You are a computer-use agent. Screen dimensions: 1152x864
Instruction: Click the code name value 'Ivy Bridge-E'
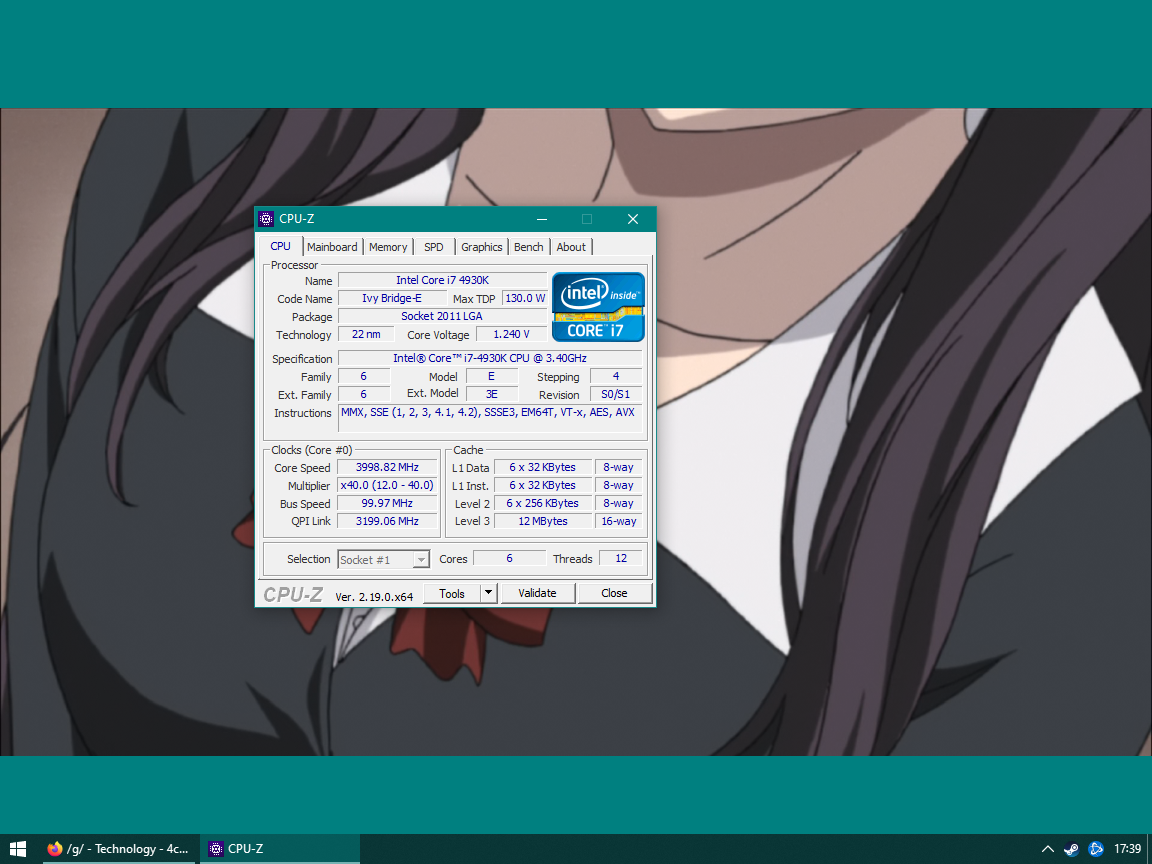coord(392,298)
